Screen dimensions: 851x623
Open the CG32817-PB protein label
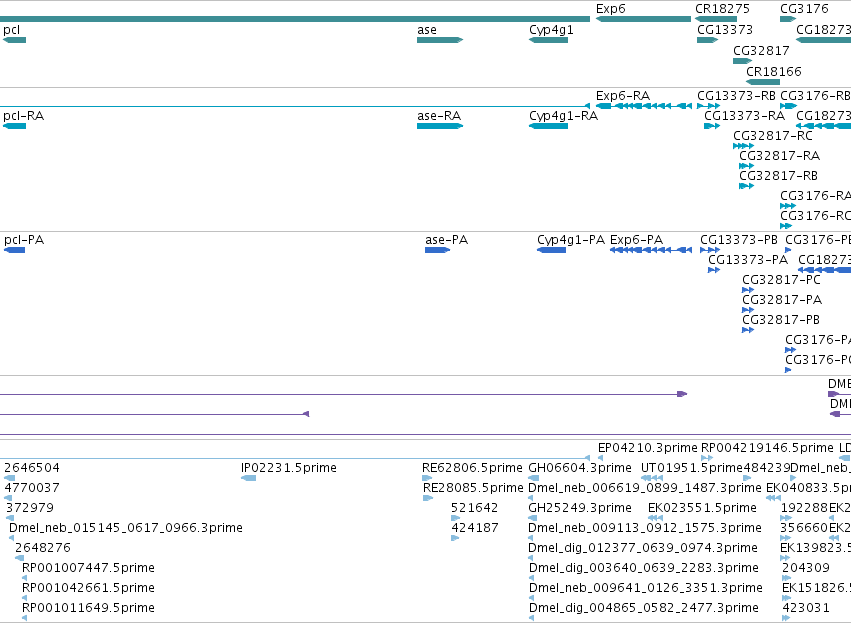pos(780,320)
